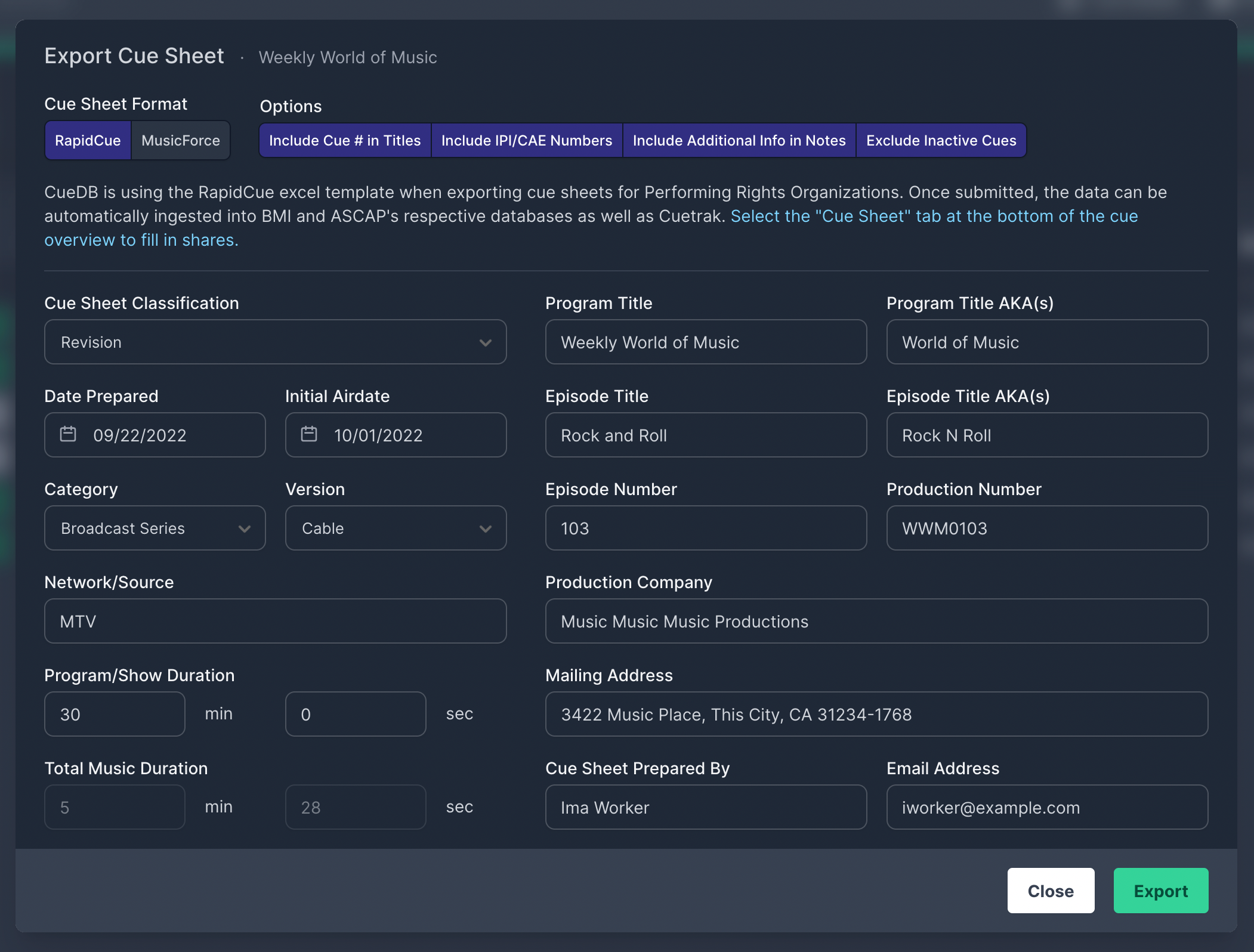Click the Total Music Duration seconds field

pyautogui.click(x=356, y=808)
